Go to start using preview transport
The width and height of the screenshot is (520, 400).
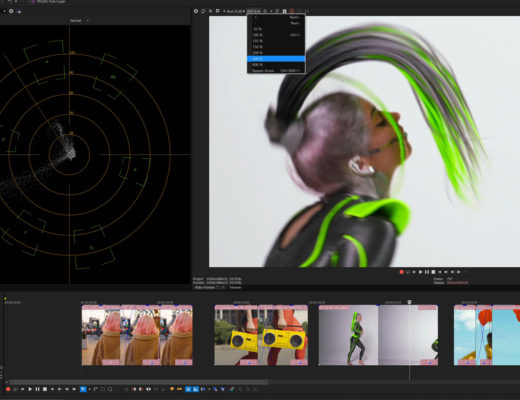tap(439, 272)
